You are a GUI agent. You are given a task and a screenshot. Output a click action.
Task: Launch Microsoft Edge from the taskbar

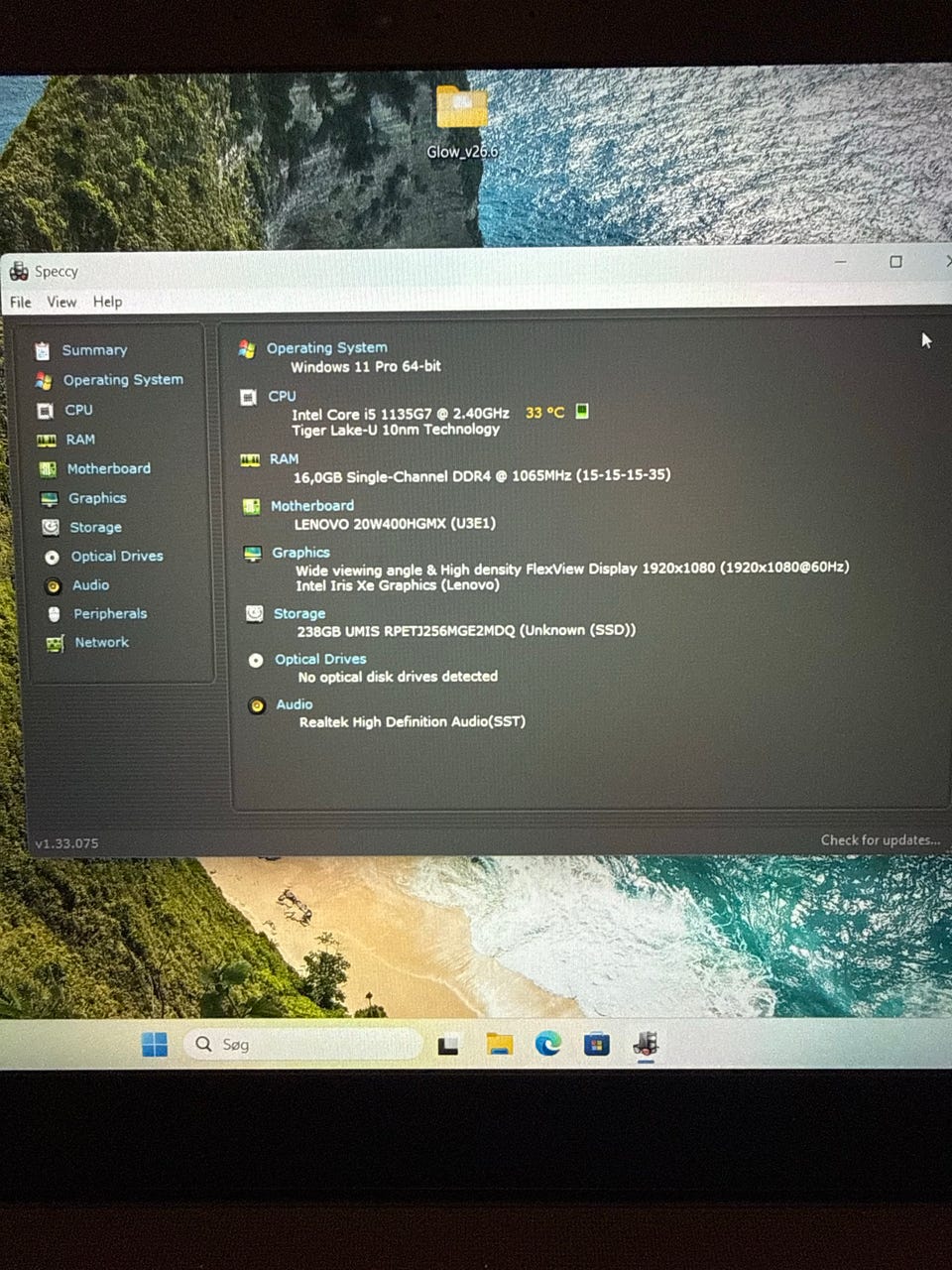tap(548, 1044)
